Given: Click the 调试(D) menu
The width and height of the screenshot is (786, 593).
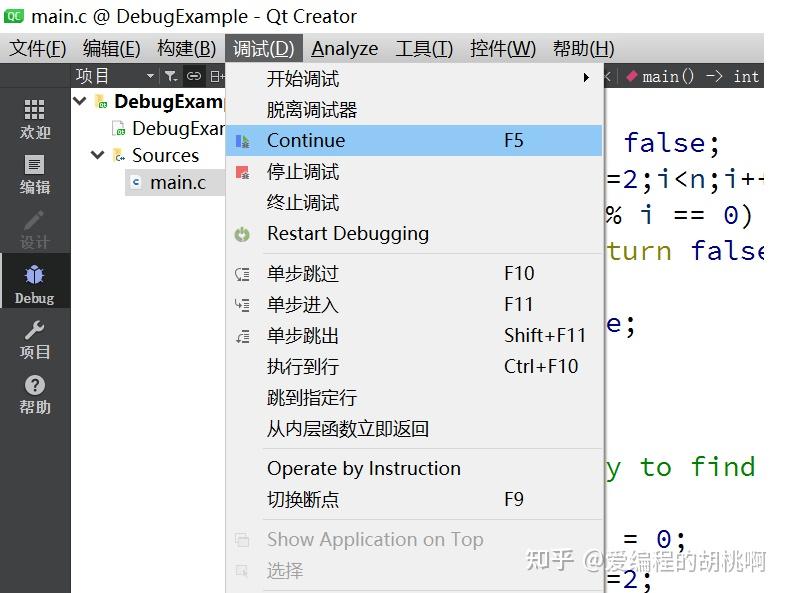Looking at the screenshot, I should 264,49.
